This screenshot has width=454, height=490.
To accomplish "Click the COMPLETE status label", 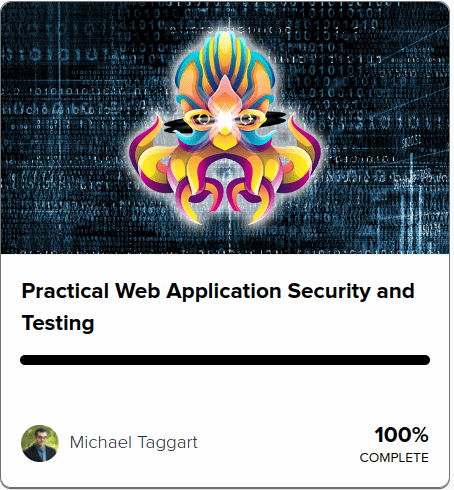I will click(x=394, y=458).
